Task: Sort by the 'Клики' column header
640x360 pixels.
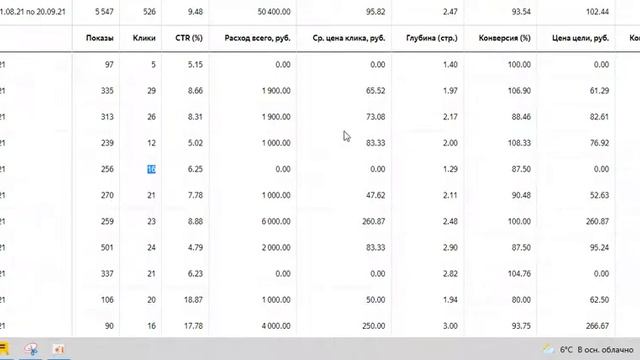Action: [144, 38]
